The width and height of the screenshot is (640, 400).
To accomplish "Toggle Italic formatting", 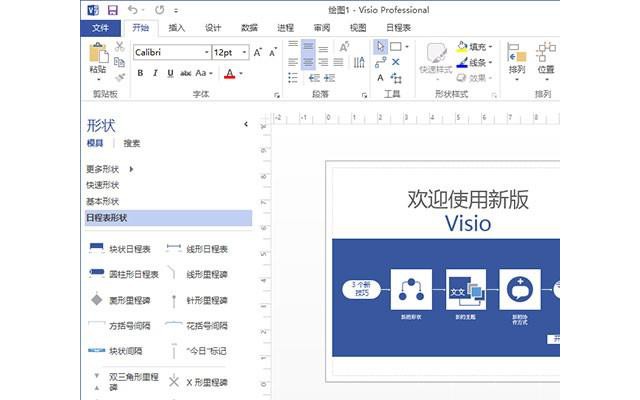I will click(155, 73).
